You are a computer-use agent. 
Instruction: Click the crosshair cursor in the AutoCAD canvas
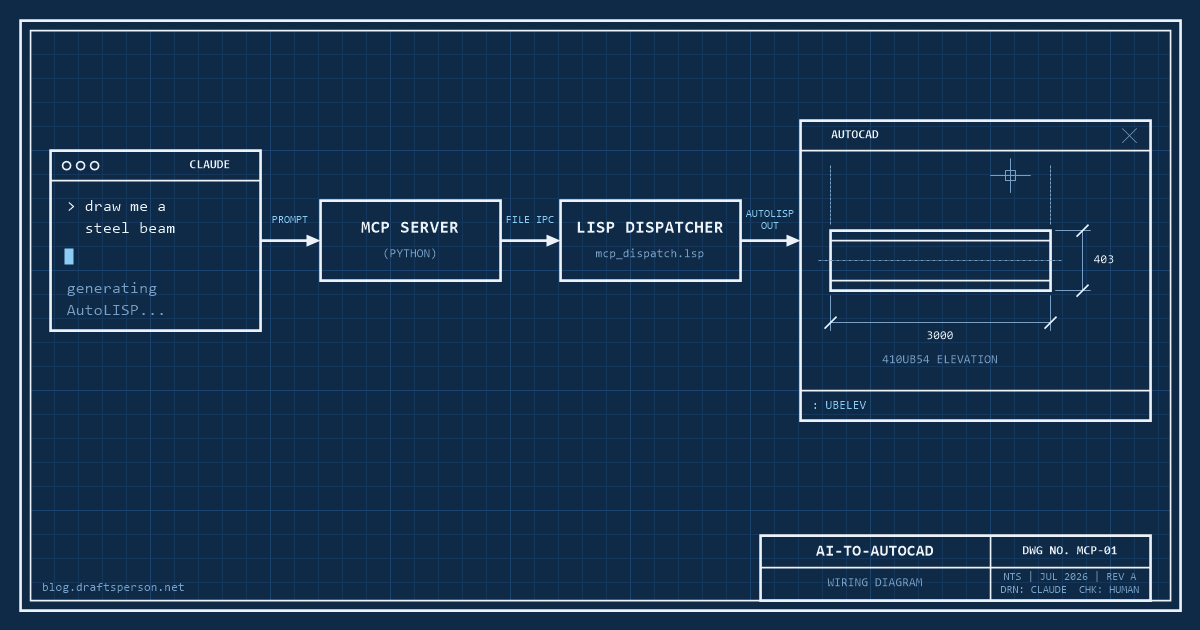pos(1010,175)
